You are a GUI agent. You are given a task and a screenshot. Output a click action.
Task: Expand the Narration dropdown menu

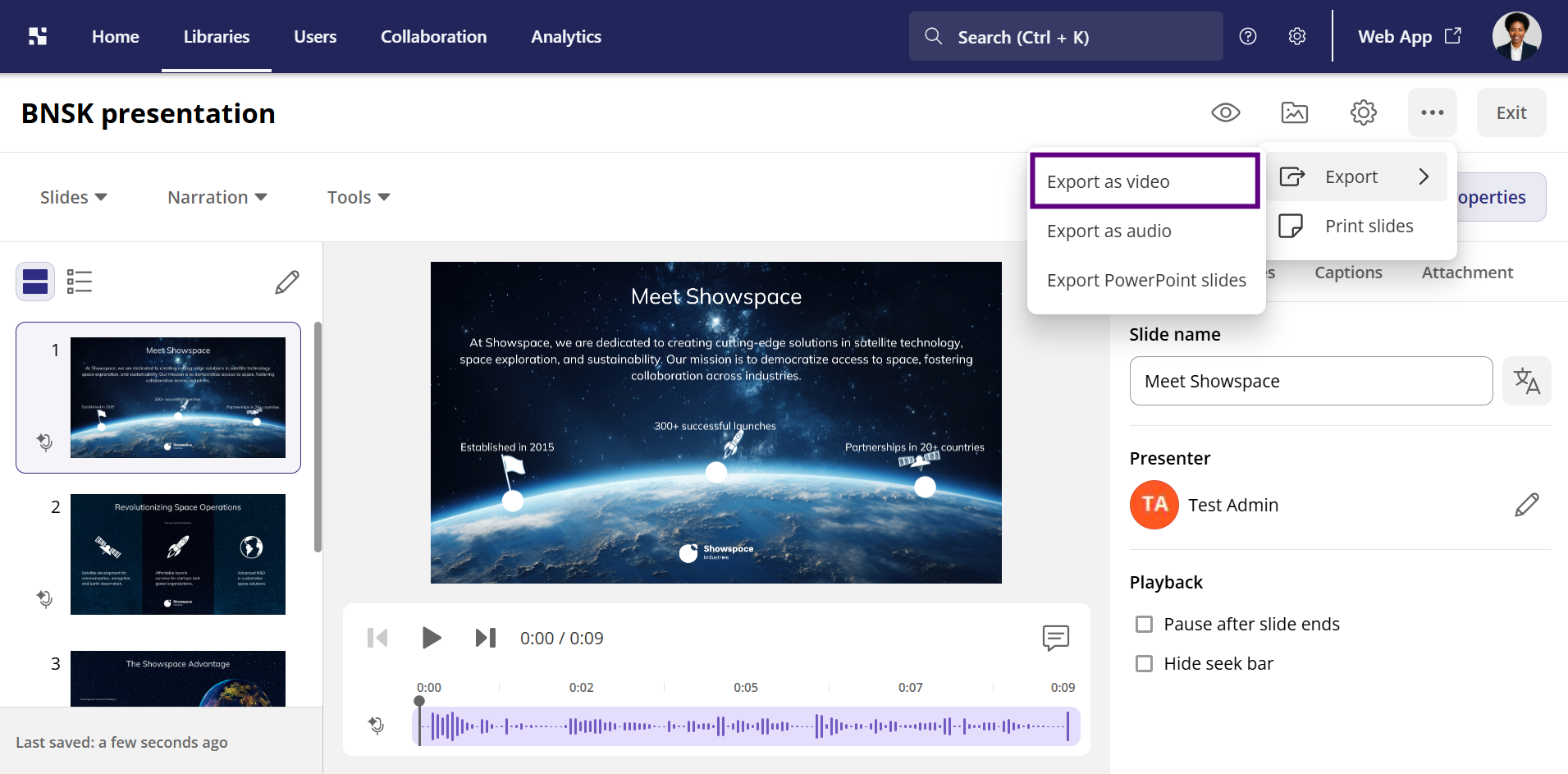(x=217, y=197)
